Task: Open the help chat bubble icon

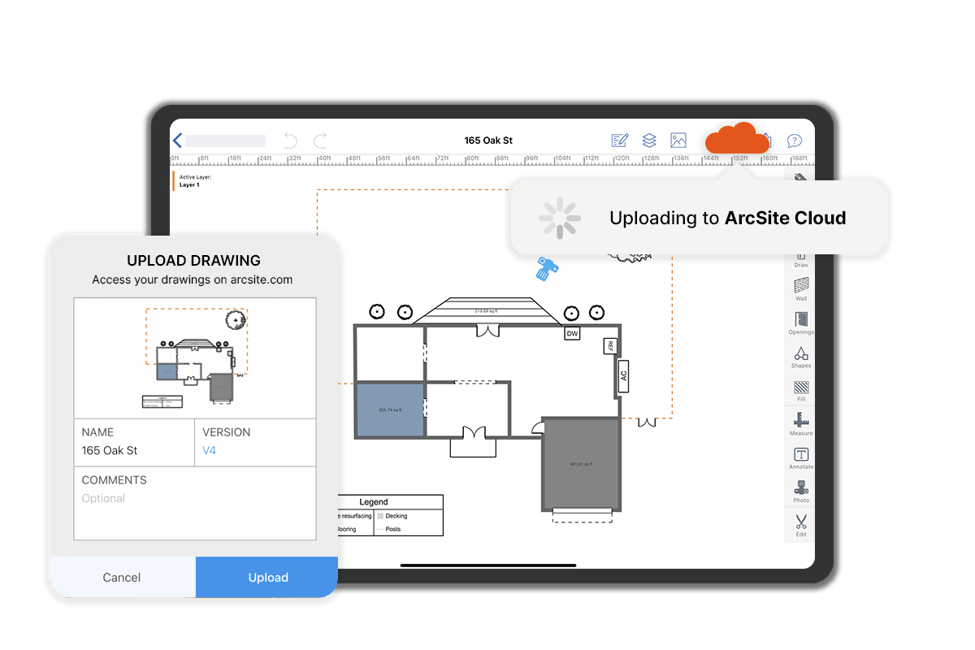Action: (795, 141)
